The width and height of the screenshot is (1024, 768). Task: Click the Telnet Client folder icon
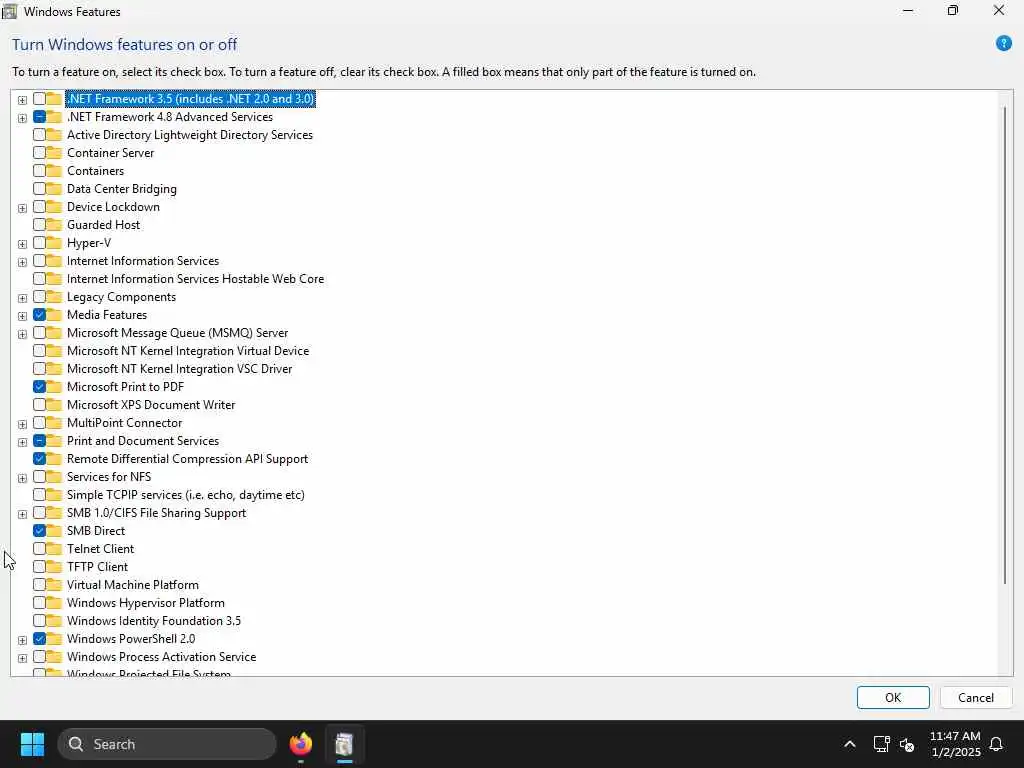[54, 549]
